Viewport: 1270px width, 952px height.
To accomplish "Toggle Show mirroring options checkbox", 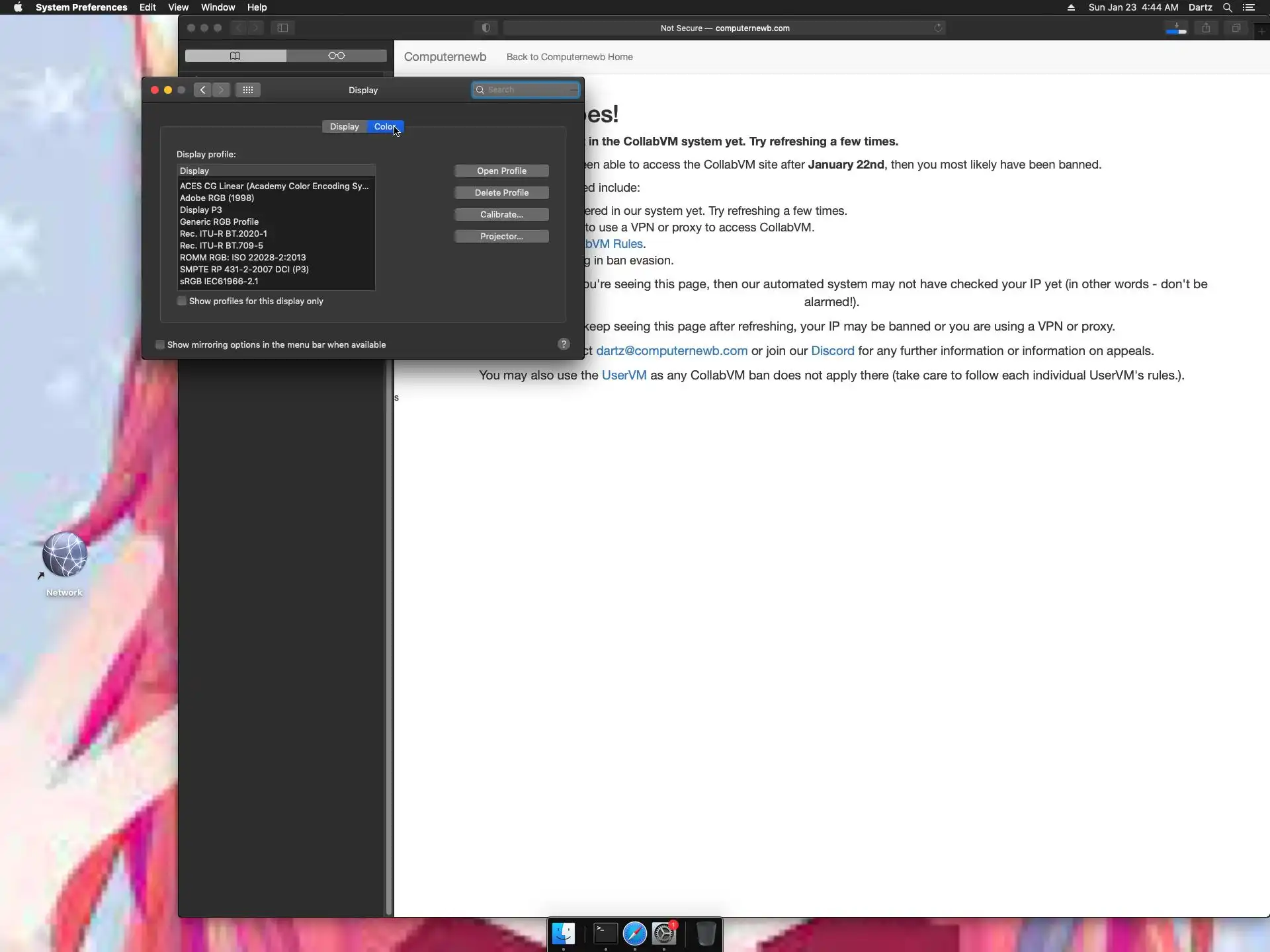I will tap(160, 344).
